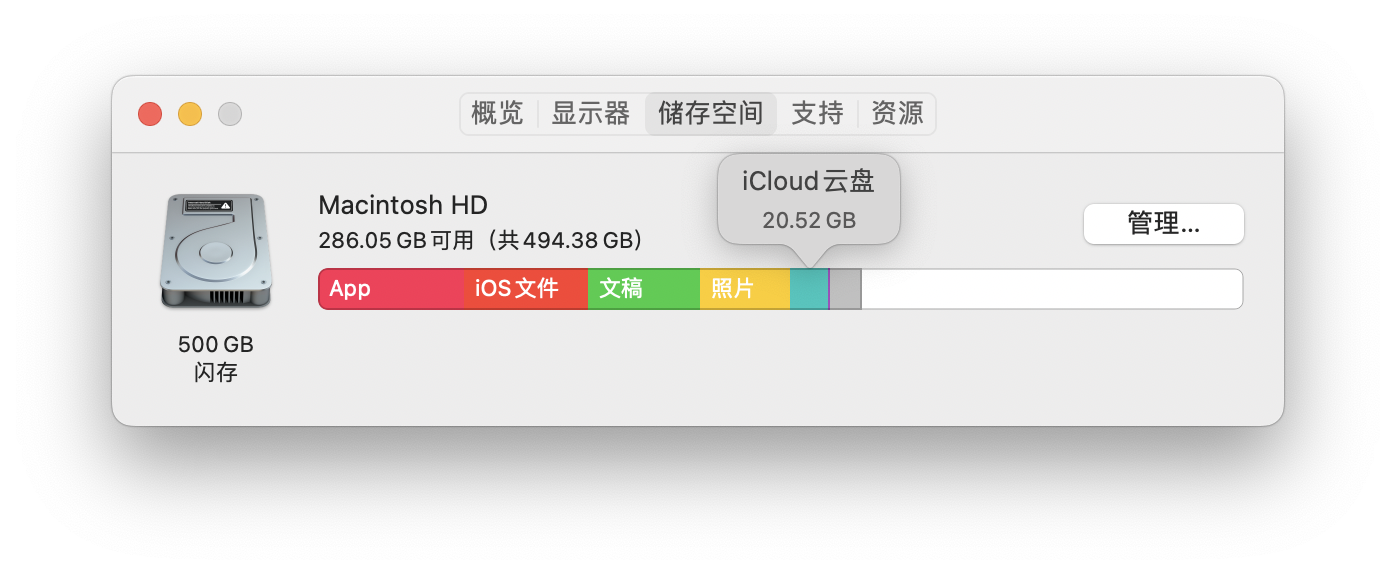Go to the 支持 tab
This screenshot has width=1396, height=574.
tap(817, 114)
